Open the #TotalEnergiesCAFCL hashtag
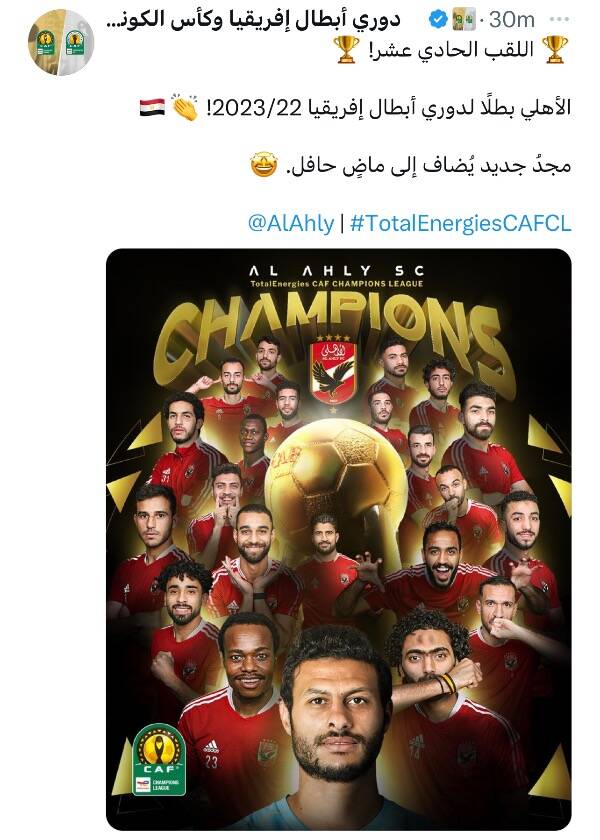 click(460, 223)
